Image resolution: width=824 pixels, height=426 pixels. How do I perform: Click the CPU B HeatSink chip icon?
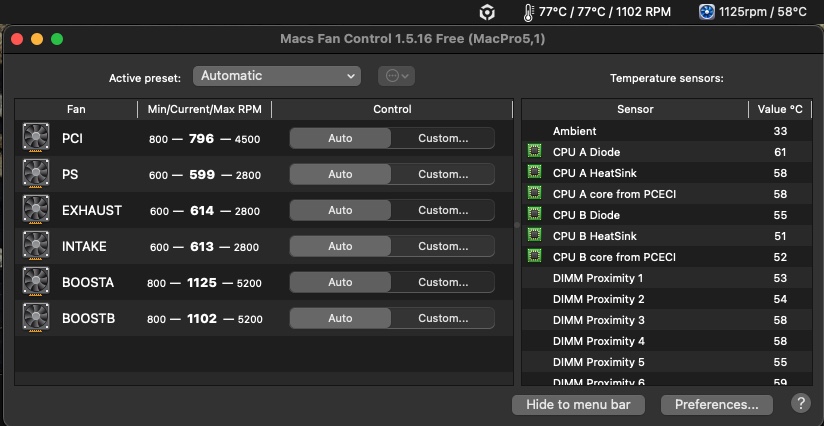pos(534,235)
